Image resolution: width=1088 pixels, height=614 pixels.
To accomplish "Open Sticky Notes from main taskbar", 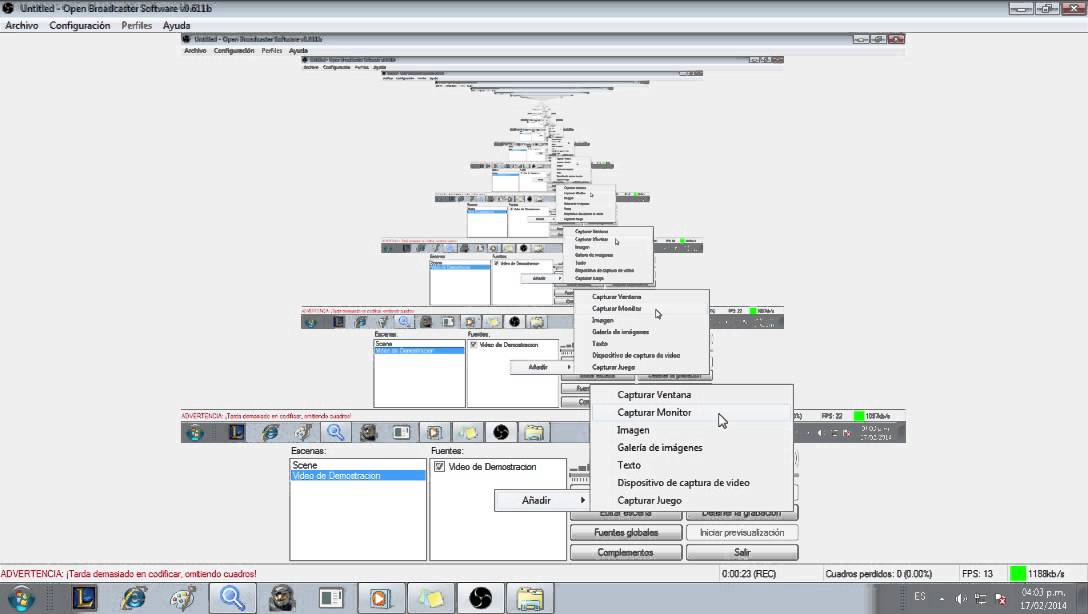I will [x=430, y=598].
